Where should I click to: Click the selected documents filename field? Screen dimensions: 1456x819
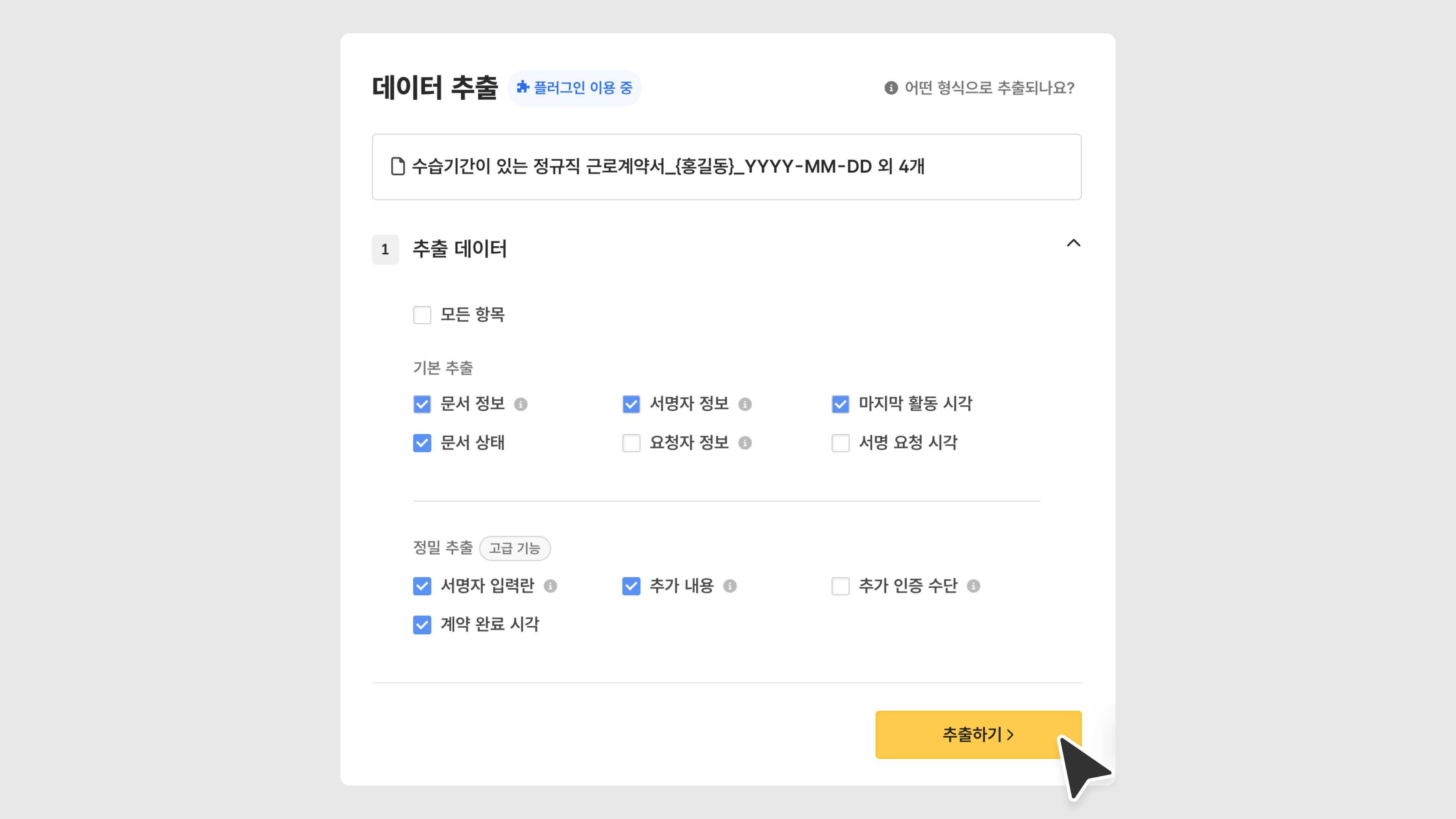[x=726, y=167]
